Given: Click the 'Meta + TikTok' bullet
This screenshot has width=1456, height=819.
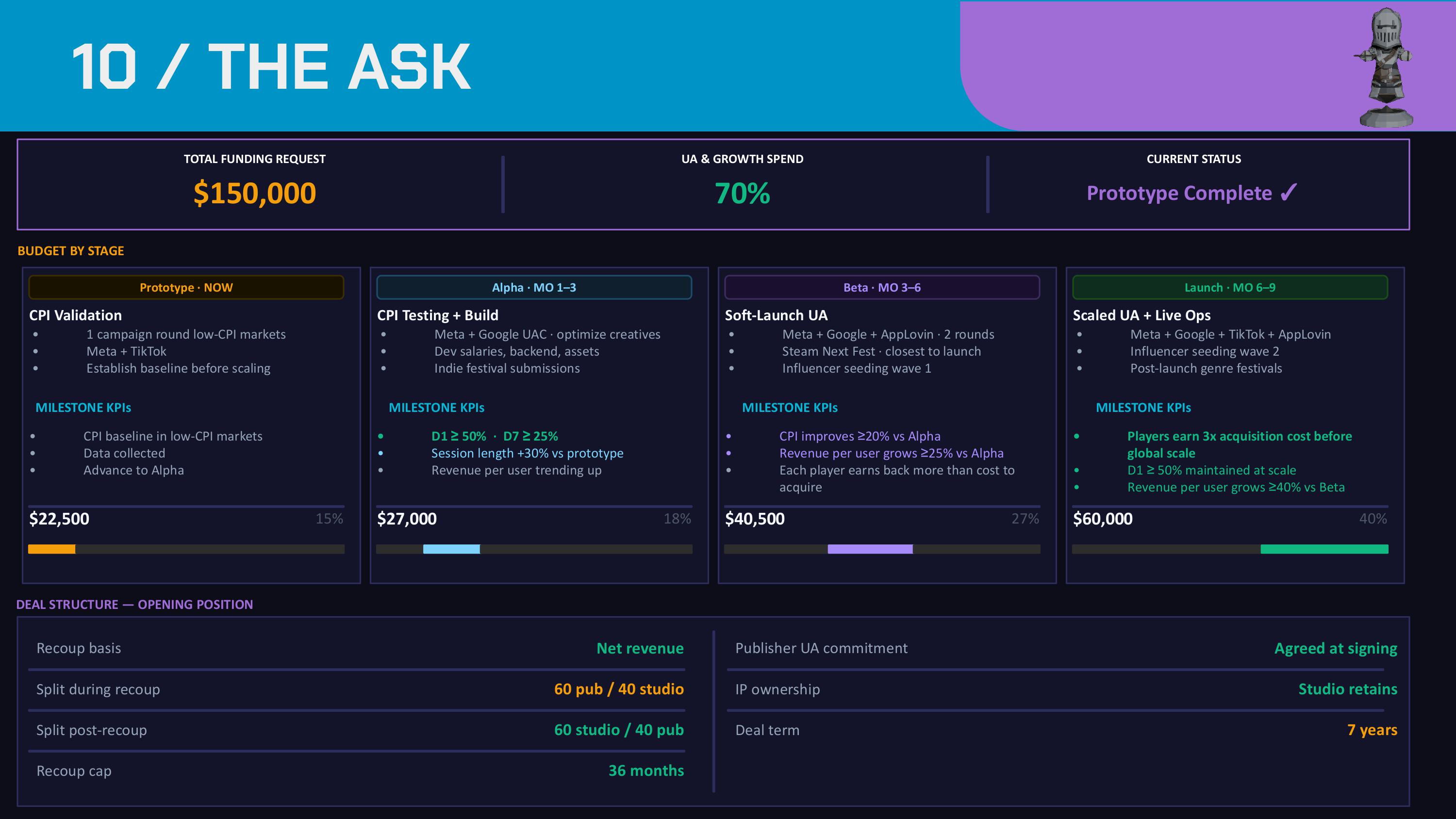Looking at the screenshot, I should coord(126,351).
